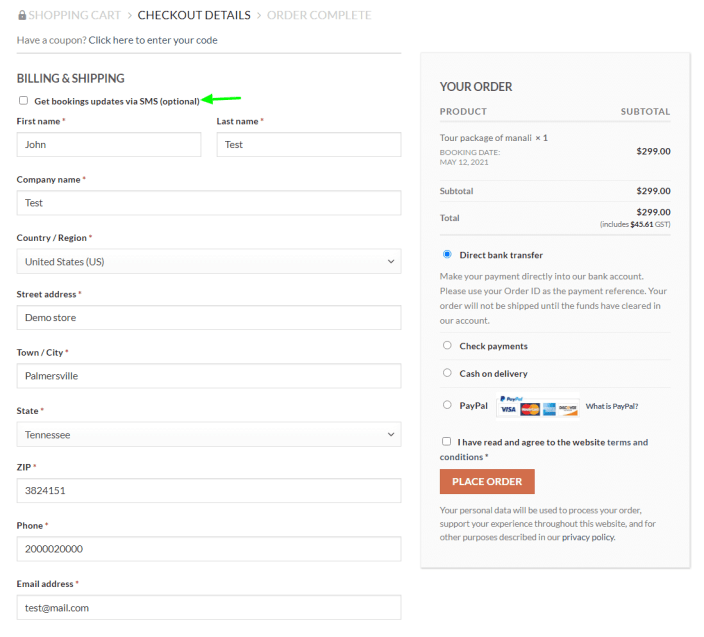704x637 pixels.
Task: Click the Discover card icon
Action: coord(568,409)
